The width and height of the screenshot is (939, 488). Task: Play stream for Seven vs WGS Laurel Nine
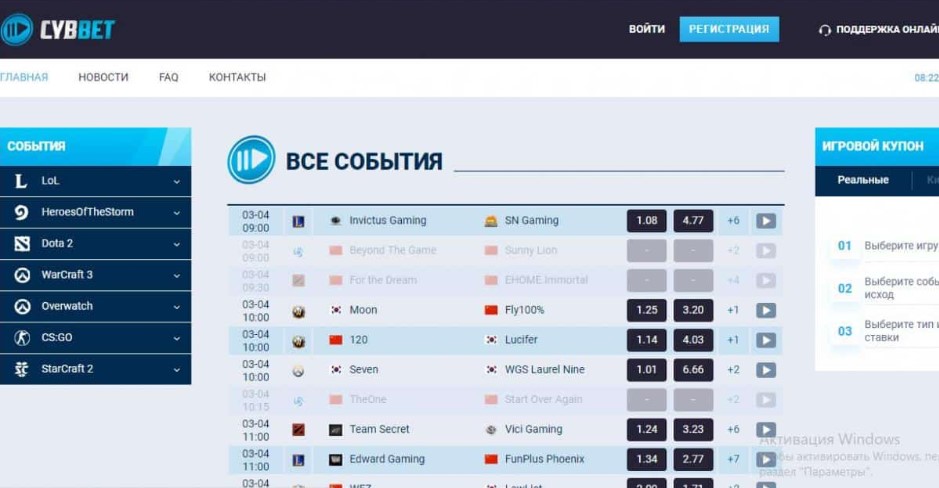[766, 370]
